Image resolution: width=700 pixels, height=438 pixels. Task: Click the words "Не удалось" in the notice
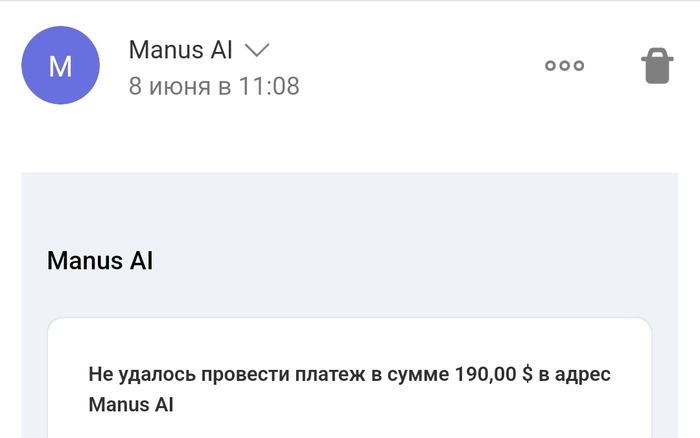(x=138, y=375)
